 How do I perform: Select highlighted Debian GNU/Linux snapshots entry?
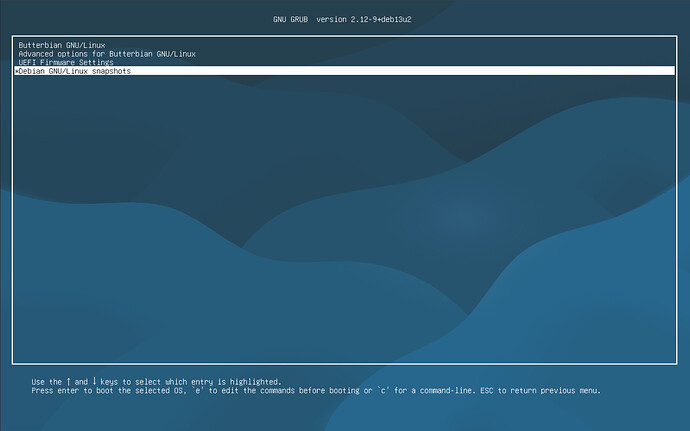coord(345,71)
